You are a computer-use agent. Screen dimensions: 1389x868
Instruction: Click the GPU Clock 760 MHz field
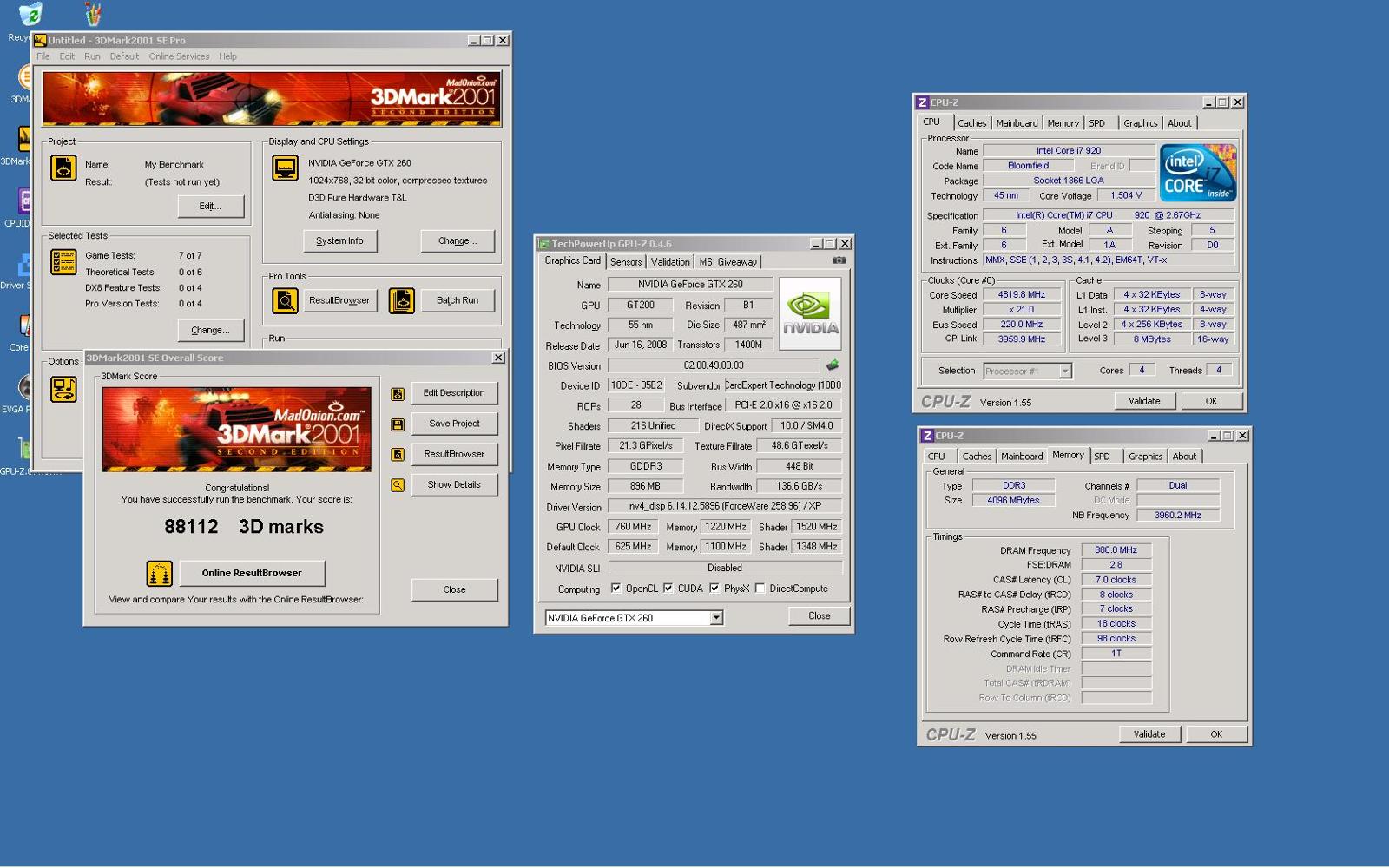[x=633, y=527]
